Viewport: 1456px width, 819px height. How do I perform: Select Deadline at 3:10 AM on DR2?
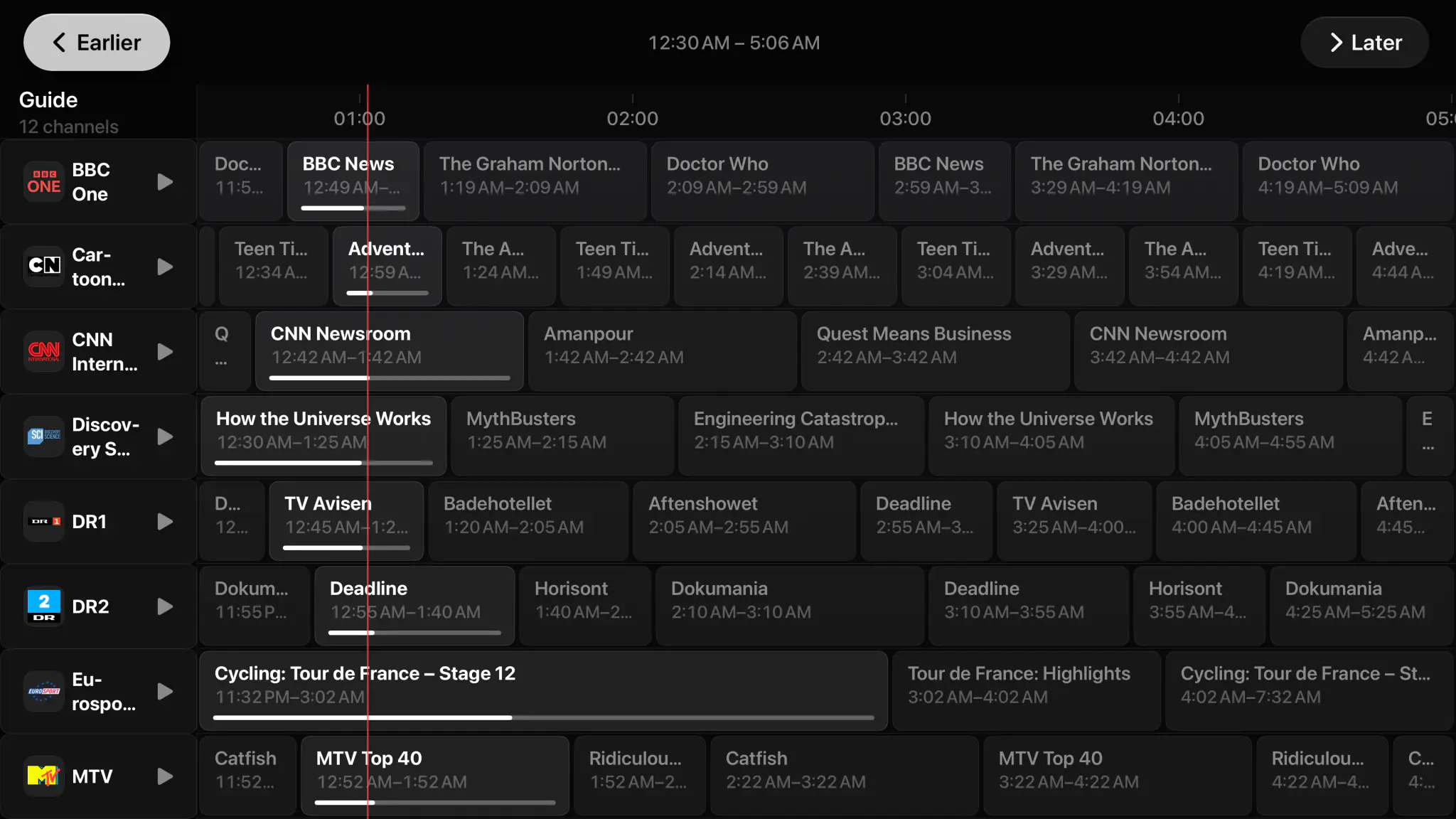coord(1029,606)
